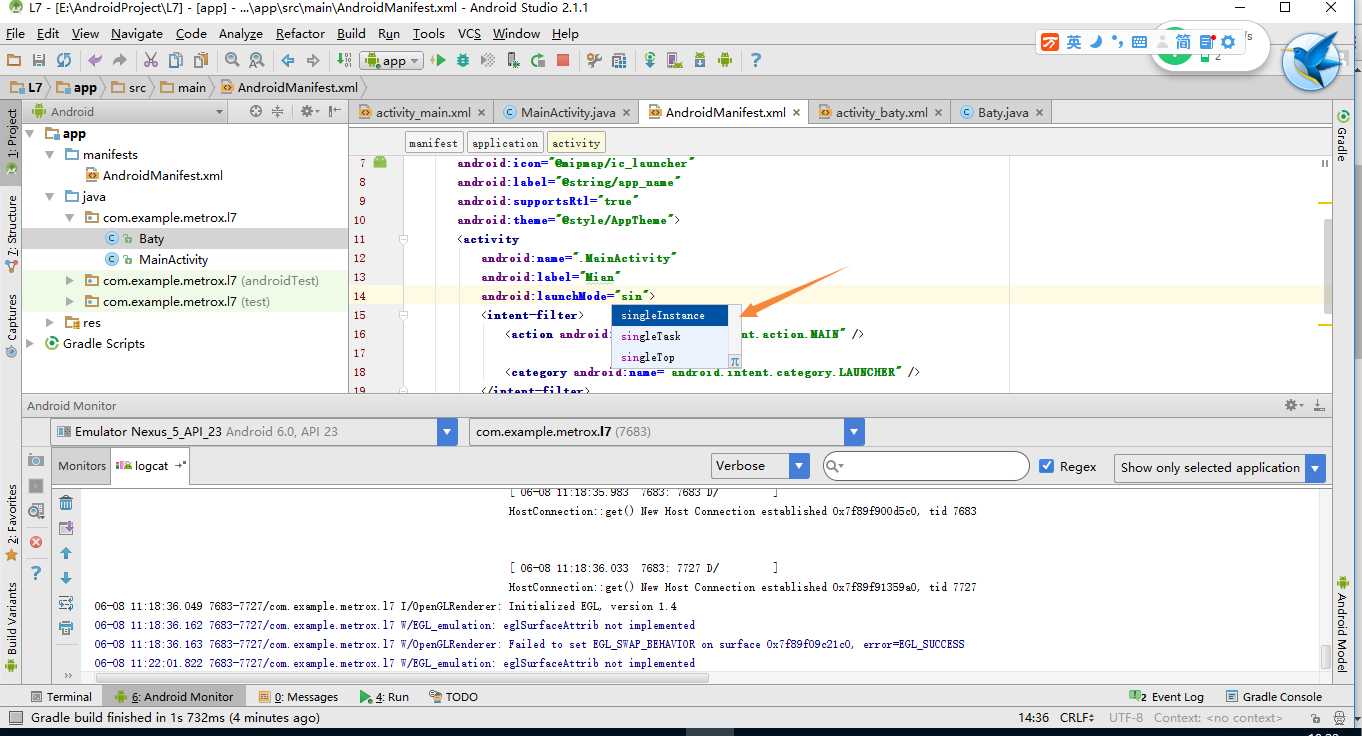Open the Analyze menu
The height and width of the screenshot is (736, 1362).
tap(240, 33)
